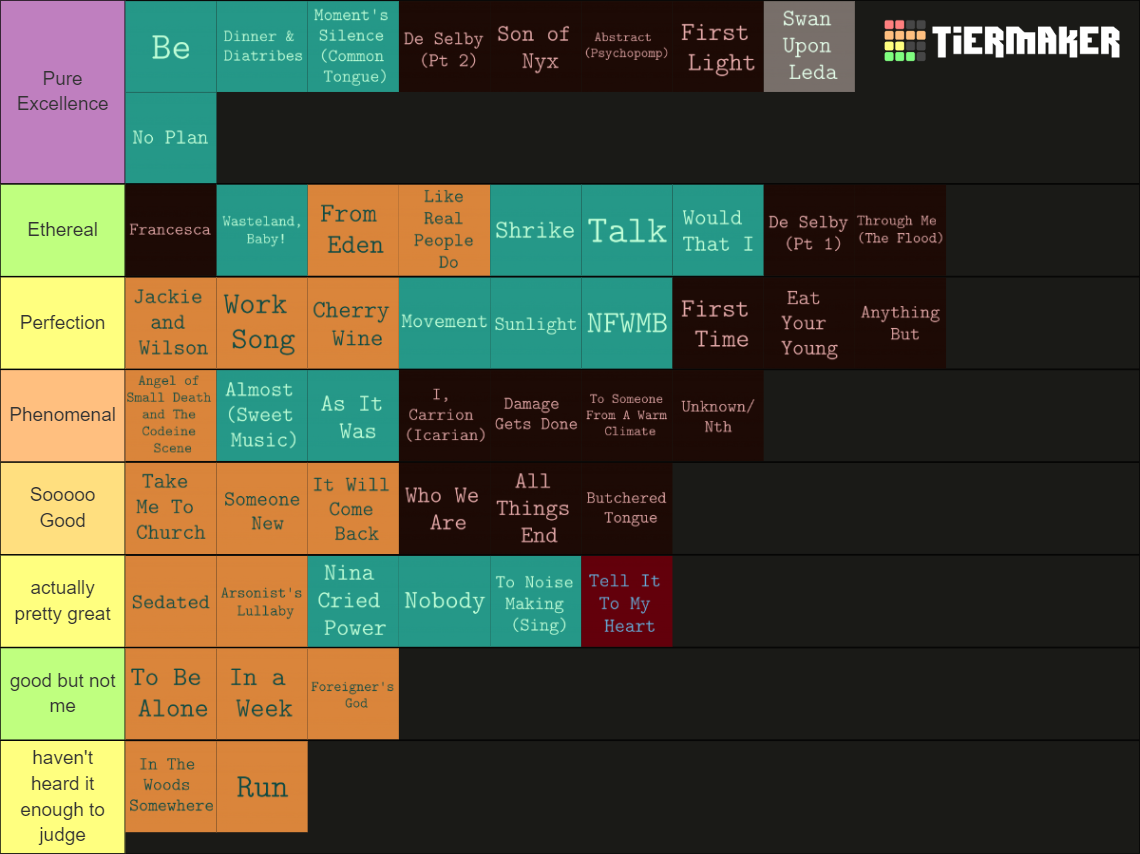Select the 'Take Me To Church' tile
The height and width of the screenshot is (854, 1140).
[171, 508]
